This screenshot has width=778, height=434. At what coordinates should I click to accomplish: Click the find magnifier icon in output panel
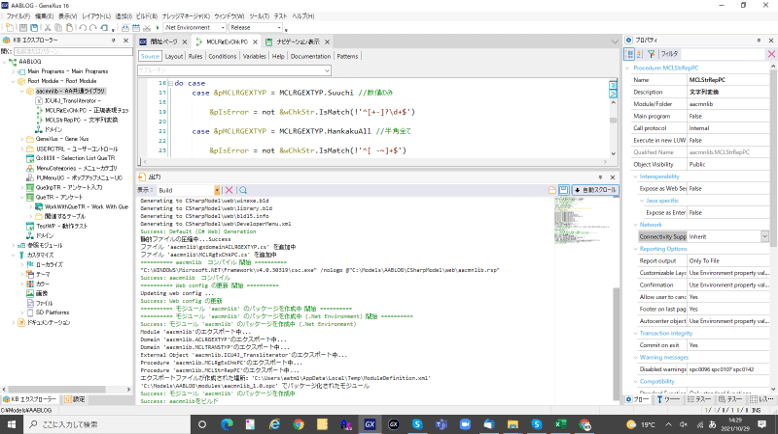(x=243, y=190)
